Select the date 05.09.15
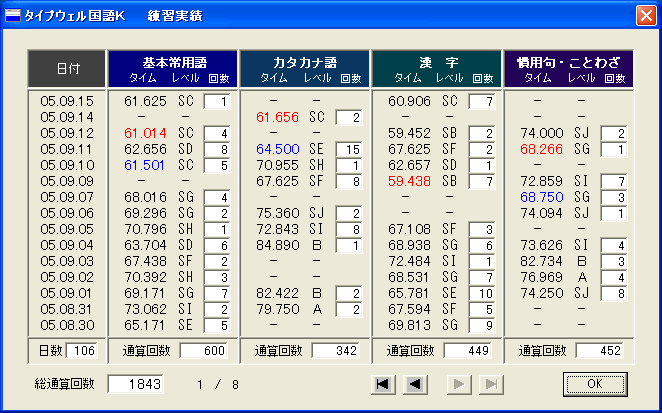Screen dimensions: 662x413 67,101
